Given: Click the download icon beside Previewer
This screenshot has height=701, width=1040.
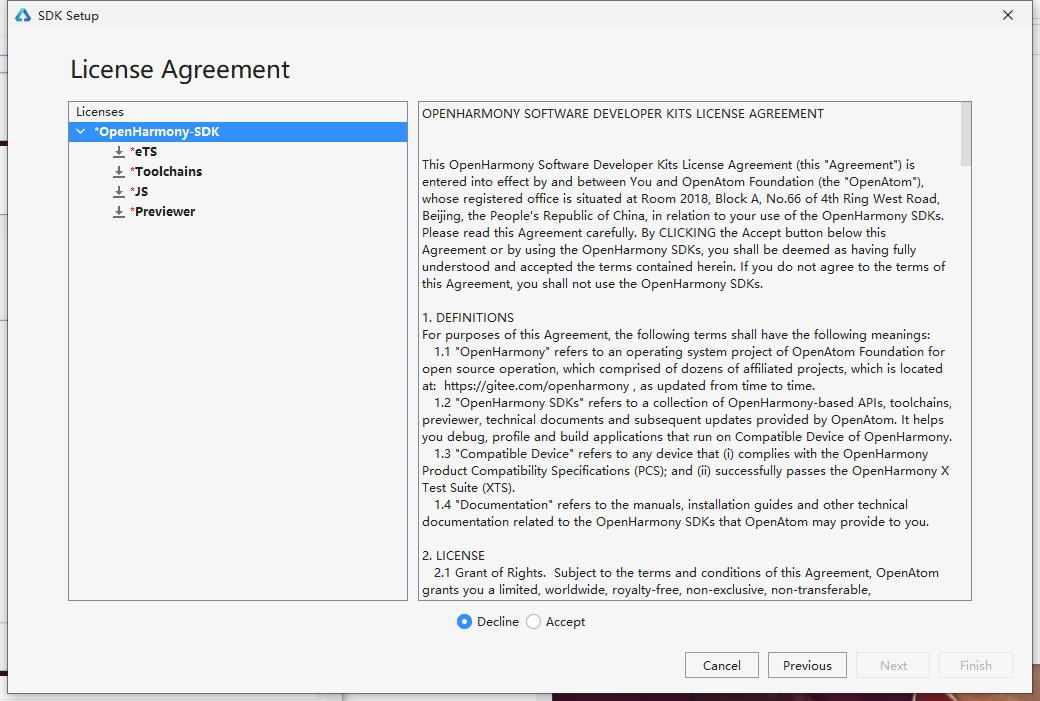Looking at the screenshot, I should [119, 212].
